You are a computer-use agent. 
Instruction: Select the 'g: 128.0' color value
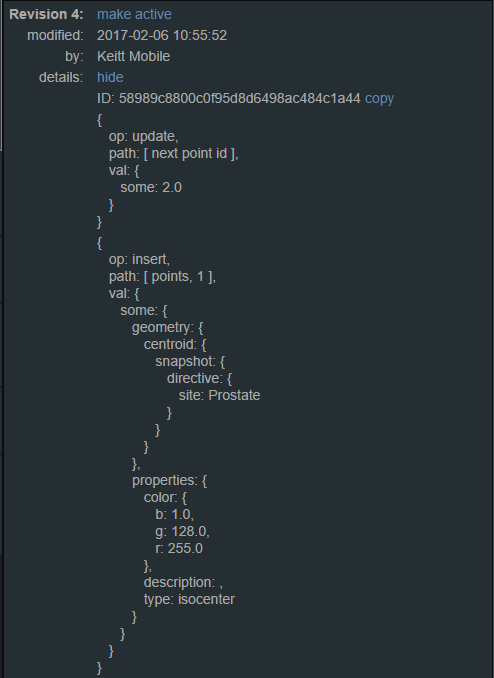pos(182,531)
